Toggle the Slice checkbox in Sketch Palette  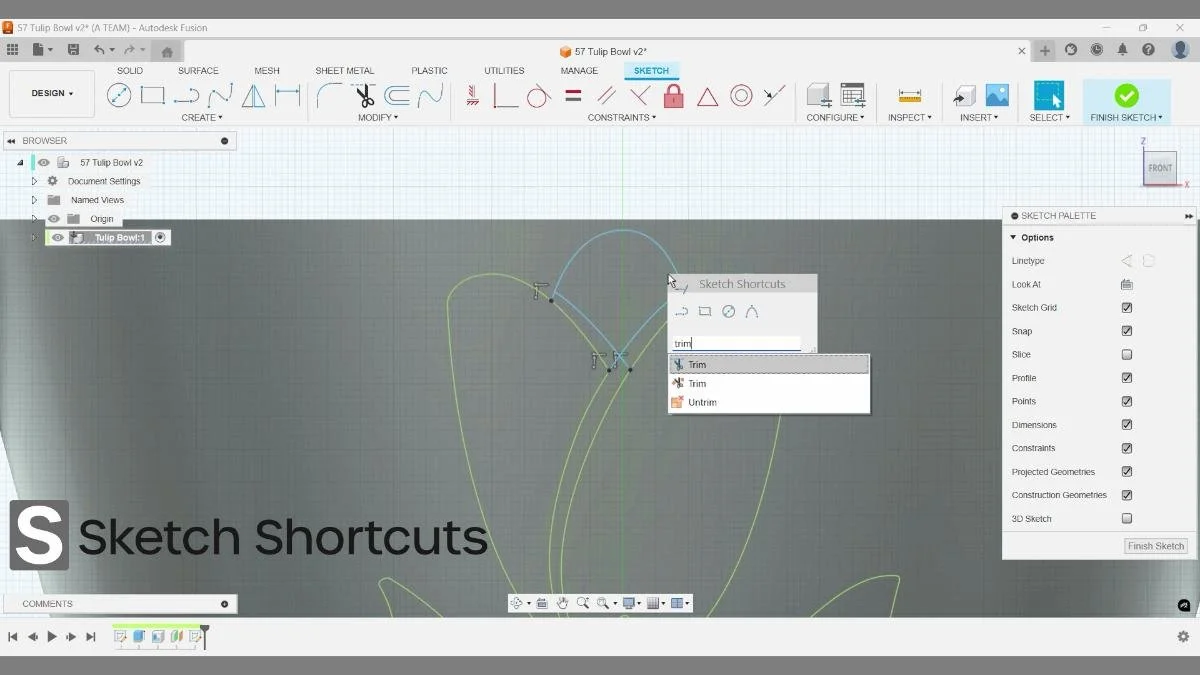point(1127,354)
